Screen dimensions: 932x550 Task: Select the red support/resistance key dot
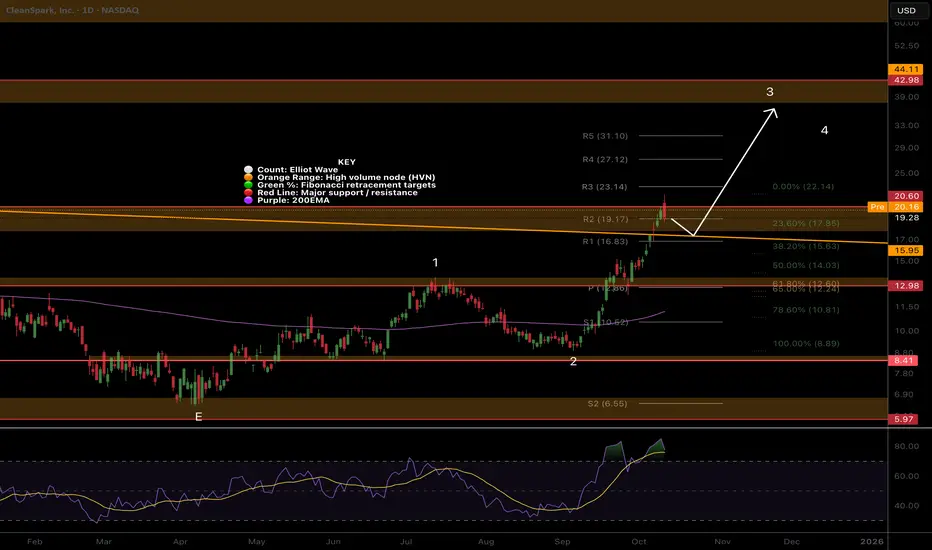pyautogui.click(x=248, y=193)
